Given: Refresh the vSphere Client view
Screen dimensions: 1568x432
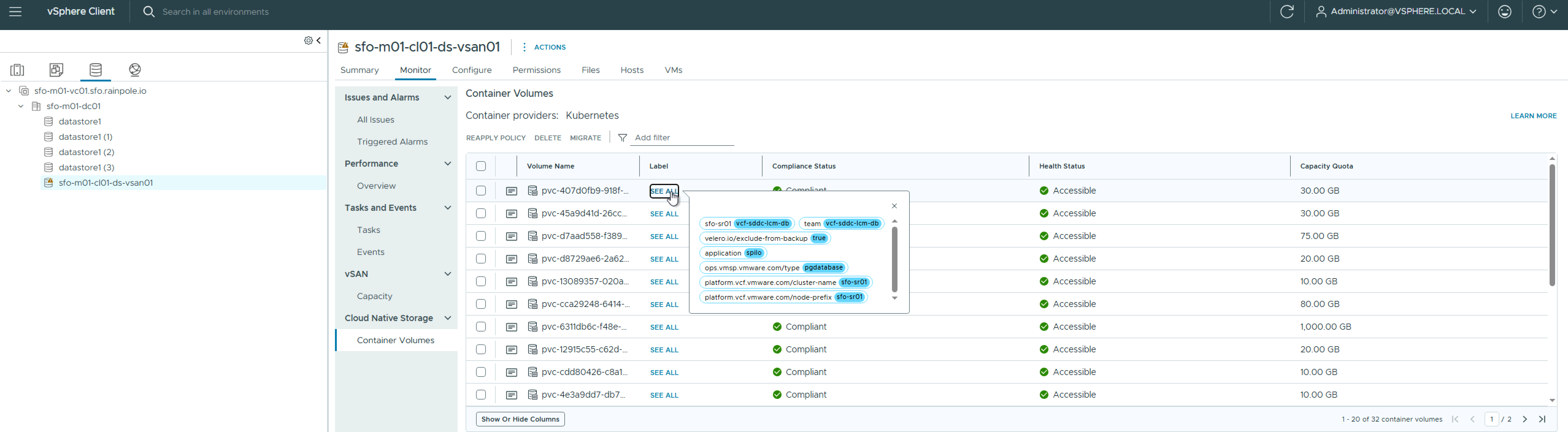Looking at the screenshot, I should (x=1287, y=12).
